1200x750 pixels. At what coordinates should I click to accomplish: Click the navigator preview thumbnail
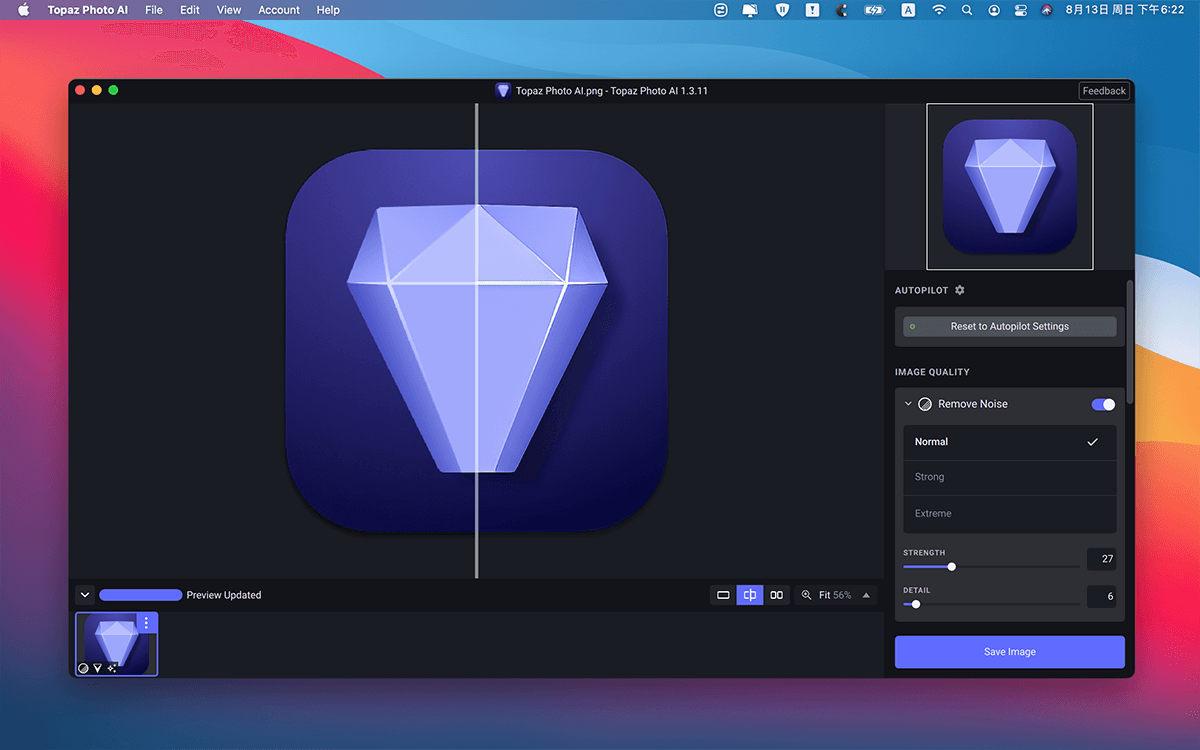[x=1010, y=187]
